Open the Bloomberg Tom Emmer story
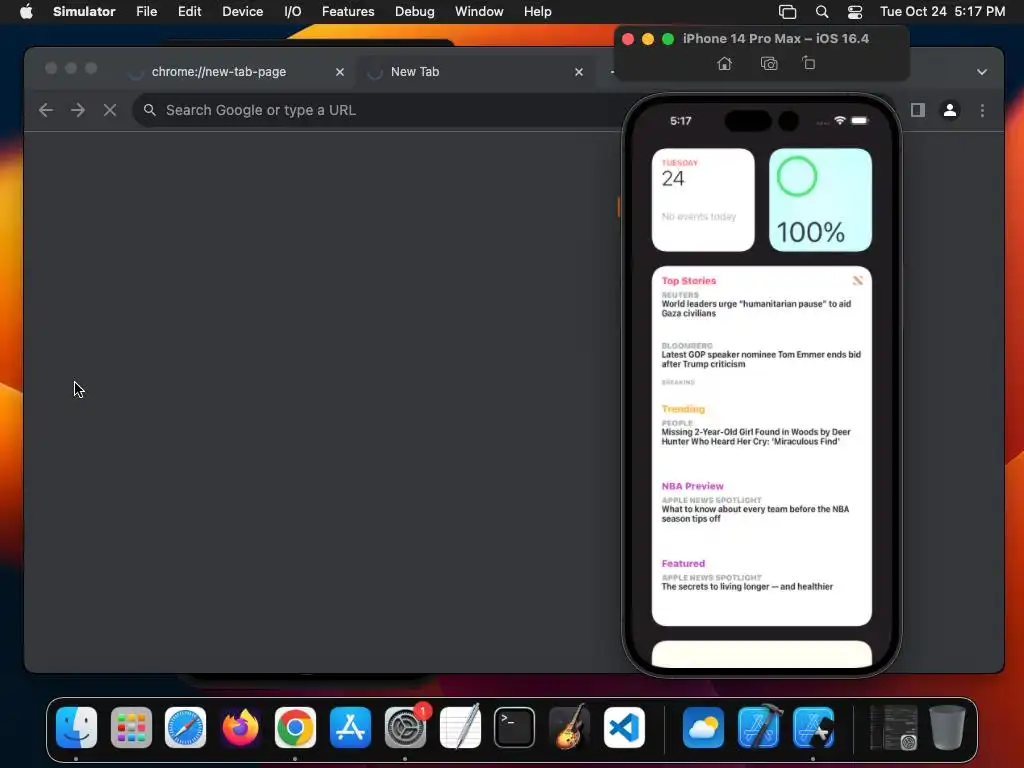The image size is (1024, 768). pos(761,355)
